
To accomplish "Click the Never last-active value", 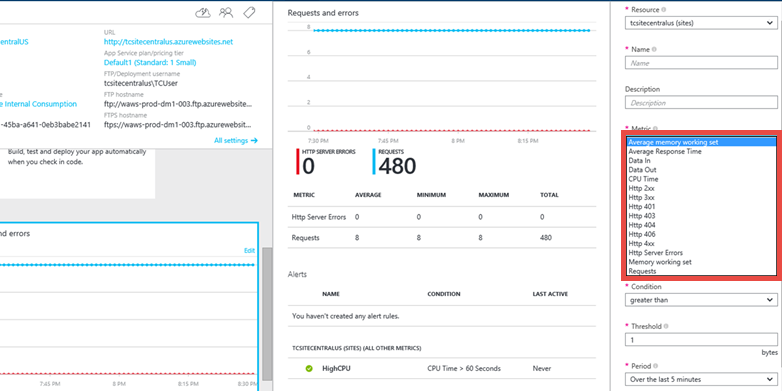I will (x=542, y=369).
